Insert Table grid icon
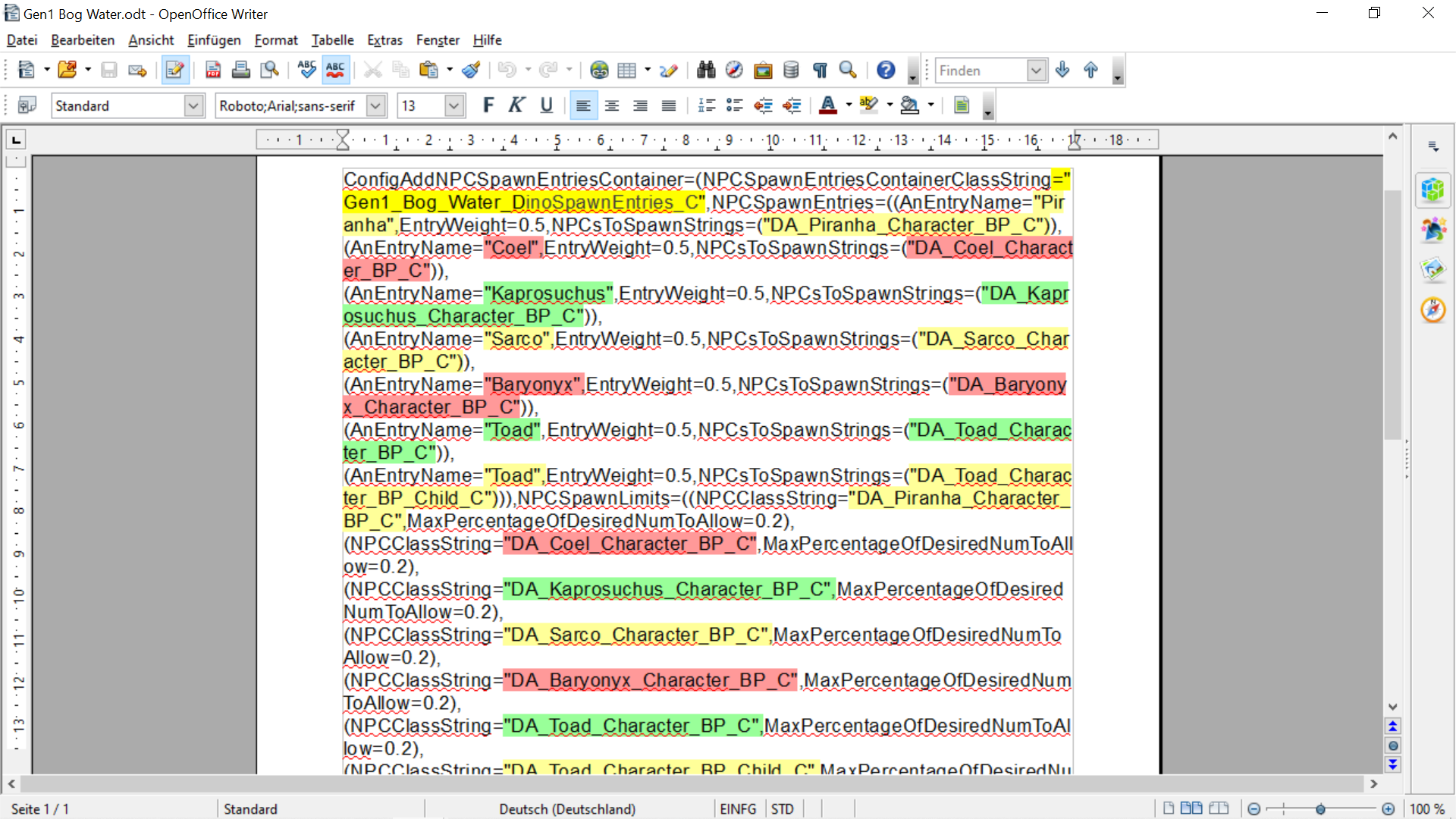1456x819 pixels. coord(626,71)
